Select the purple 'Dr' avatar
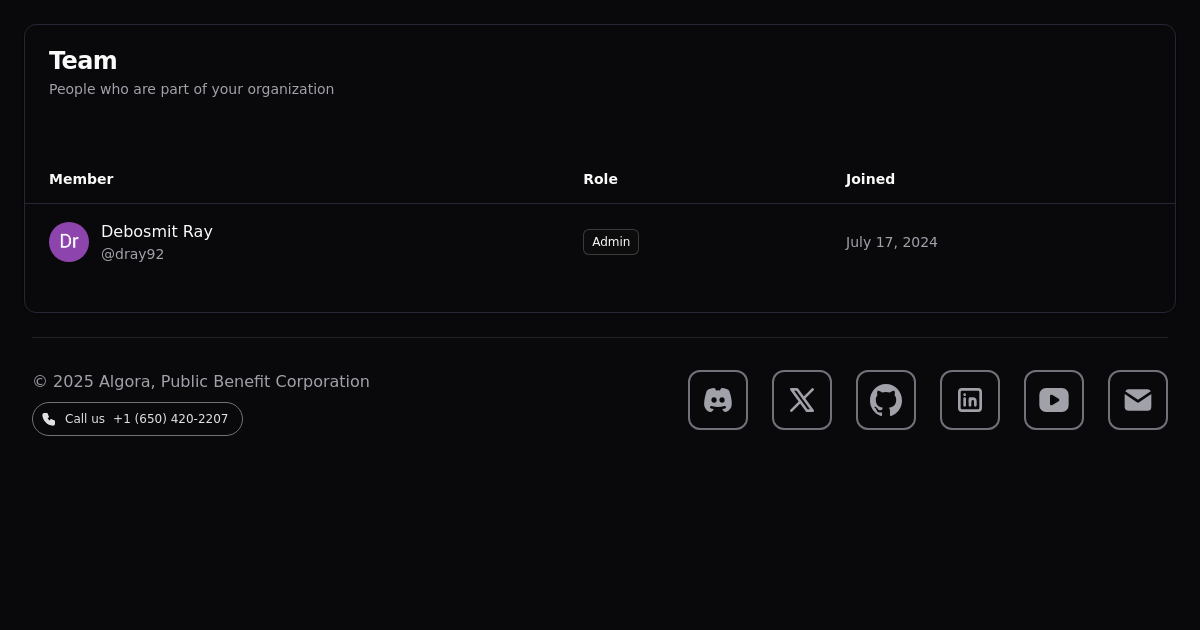Image resolution: width=1200 pixels, height=630 pixels. [x=69, y=242]
